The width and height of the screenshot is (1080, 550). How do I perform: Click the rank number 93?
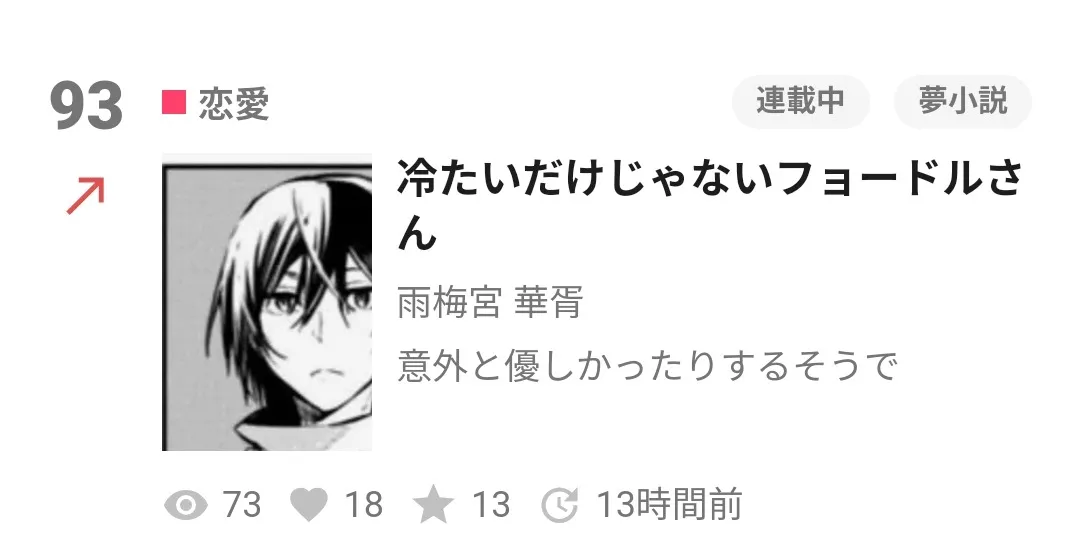click(x=86, y=106)
